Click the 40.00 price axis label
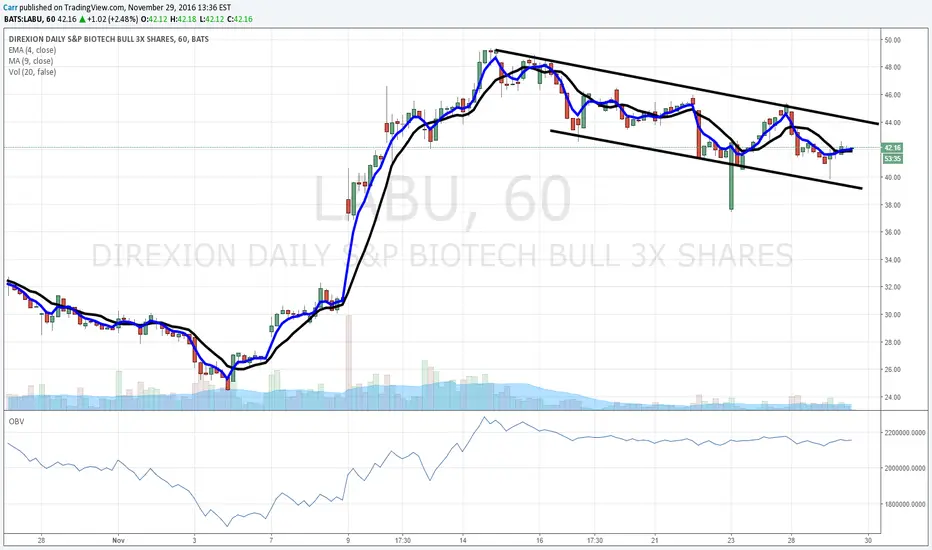The width and height of the screenshot is (932, 550). (892, 177)
